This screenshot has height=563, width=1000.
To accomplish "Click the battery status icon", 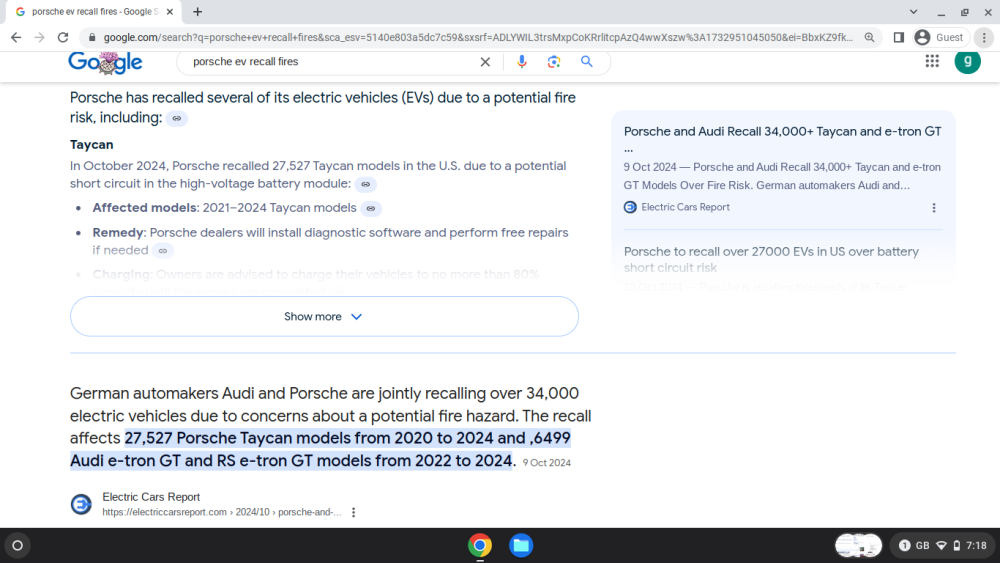I will (x=957, y=546).
